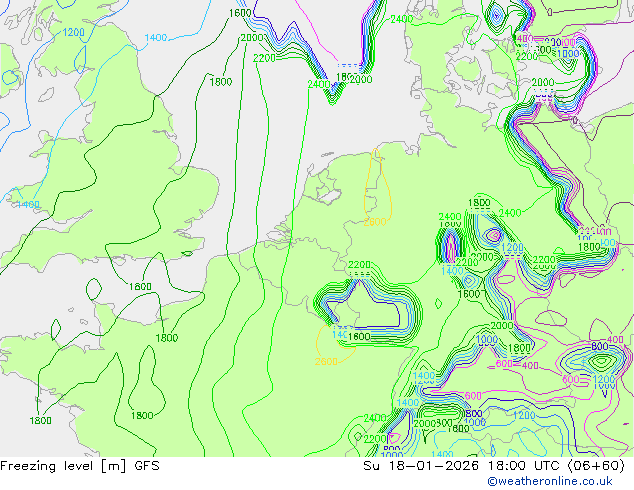Viewport: 634px width, 490px height.
Task: Click the blue 1200 contour label over Scotland
Action: [74, 32]
